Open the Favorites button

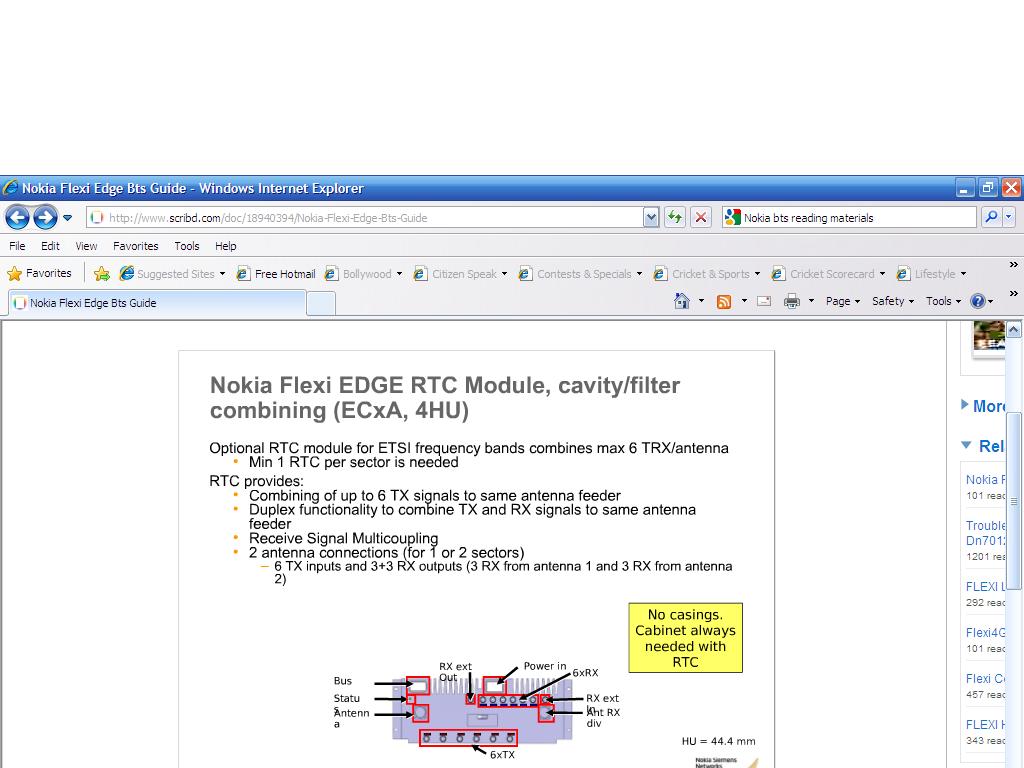(x=40, y=273)
